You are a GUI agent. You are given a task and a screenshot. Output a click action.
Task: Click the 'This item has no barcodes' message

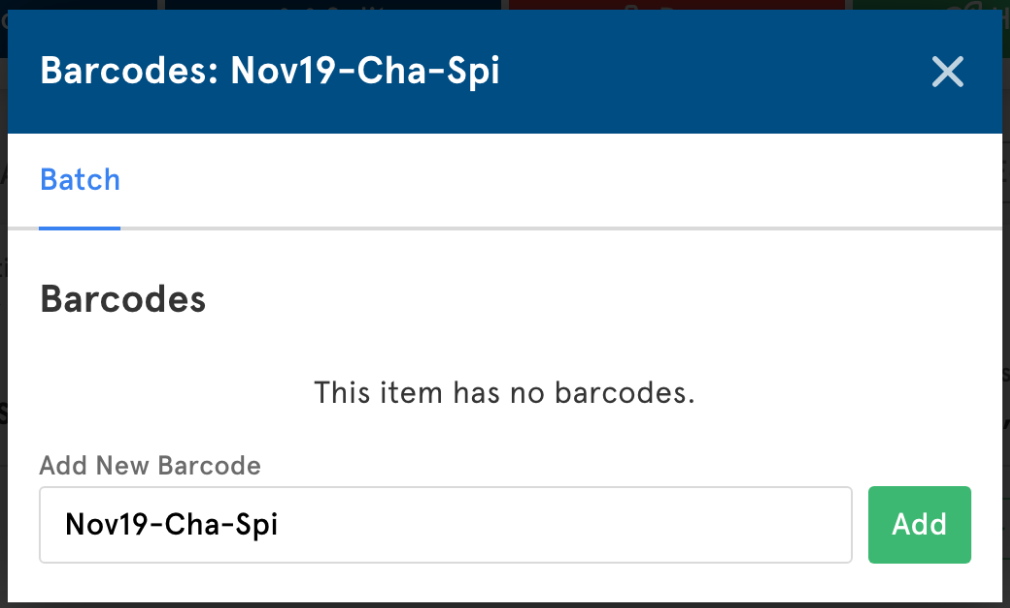click(x=504, y=392)
